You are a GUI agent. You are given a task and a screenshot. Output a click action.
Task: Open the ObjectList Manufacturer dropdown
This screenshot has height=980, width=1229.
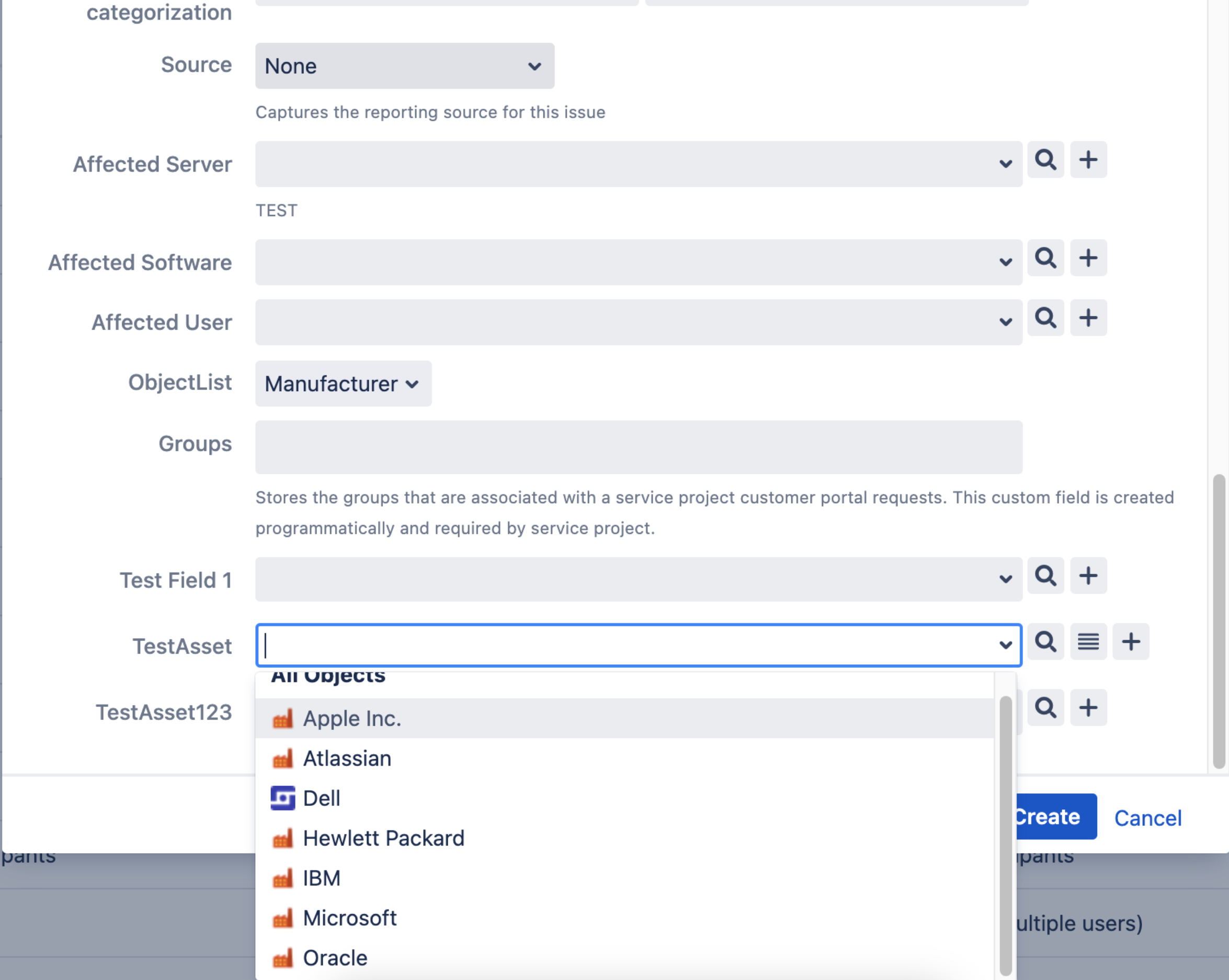[x=343, y=383]
